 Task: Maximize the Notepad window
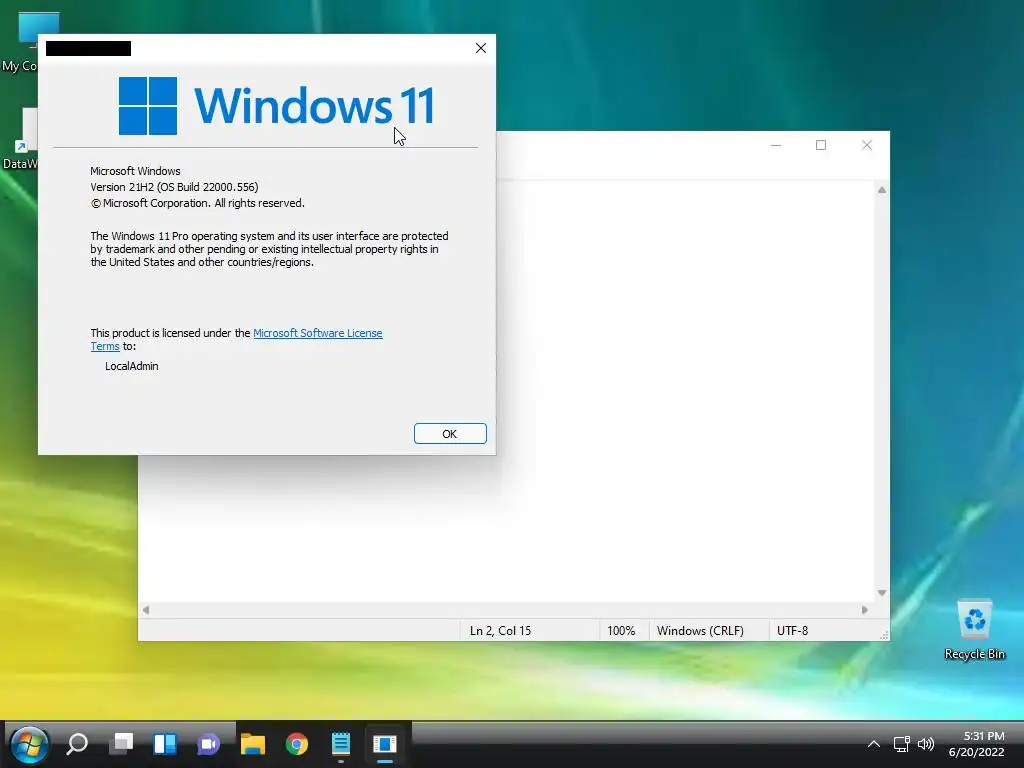coord(821,145)
